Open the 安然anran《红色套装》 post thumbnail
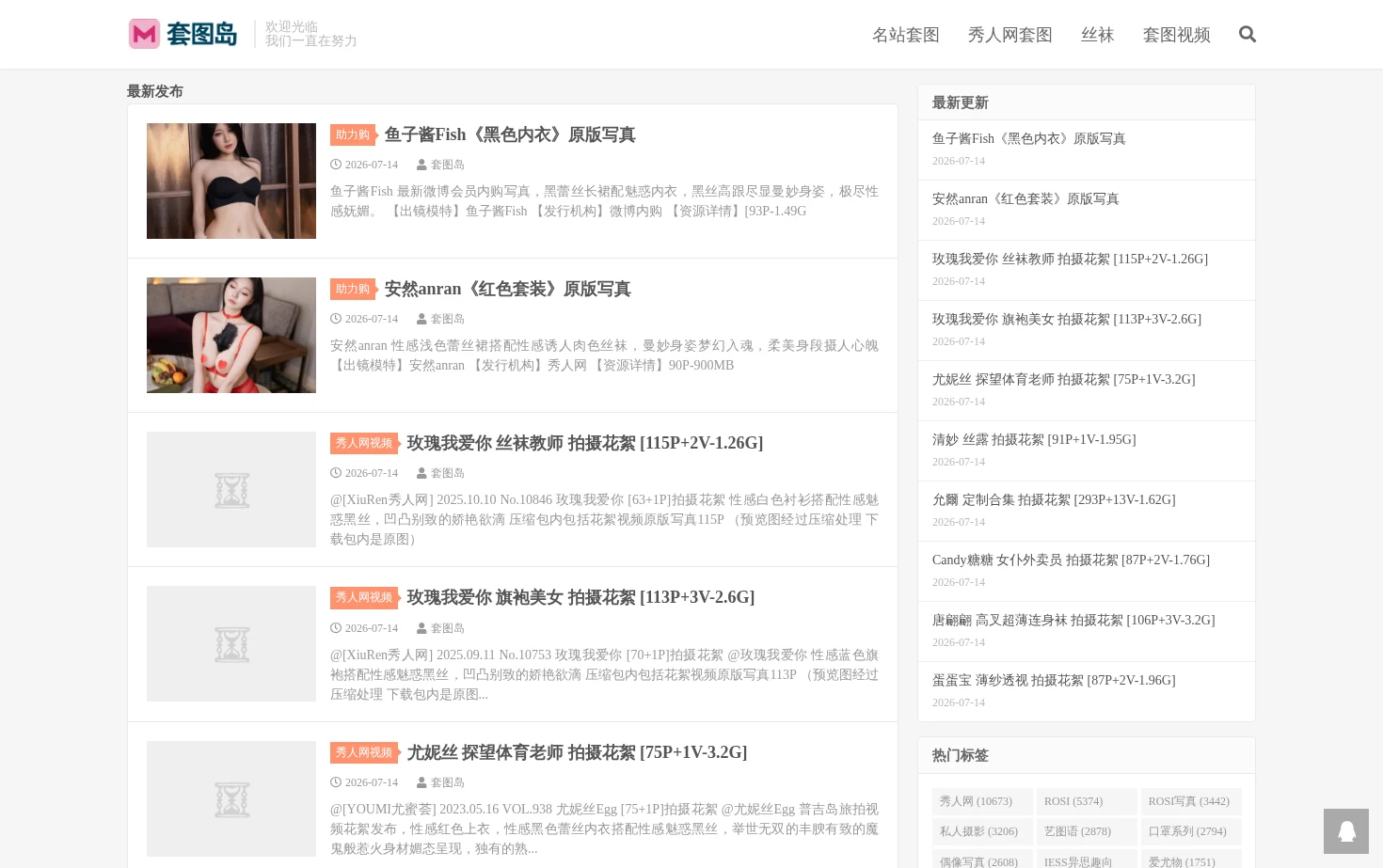The height and width of the screenshot is (868, 1383). click(x=231, y=335)
